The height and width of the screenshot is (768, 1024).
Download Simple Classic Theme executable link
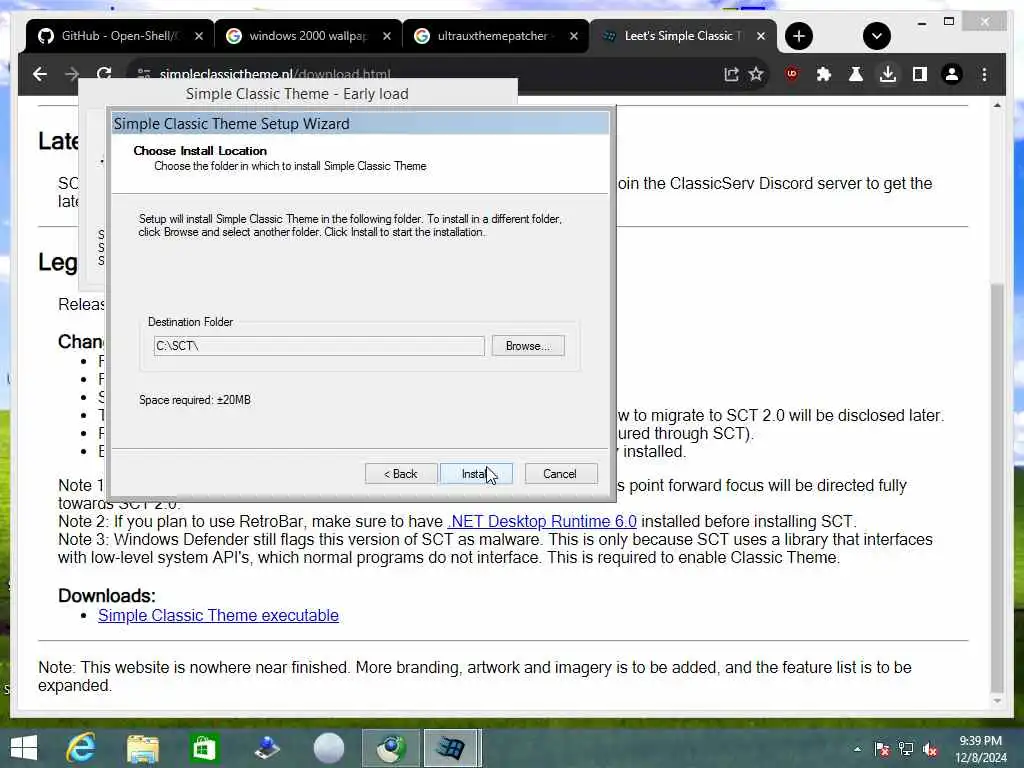pos(218,615)
